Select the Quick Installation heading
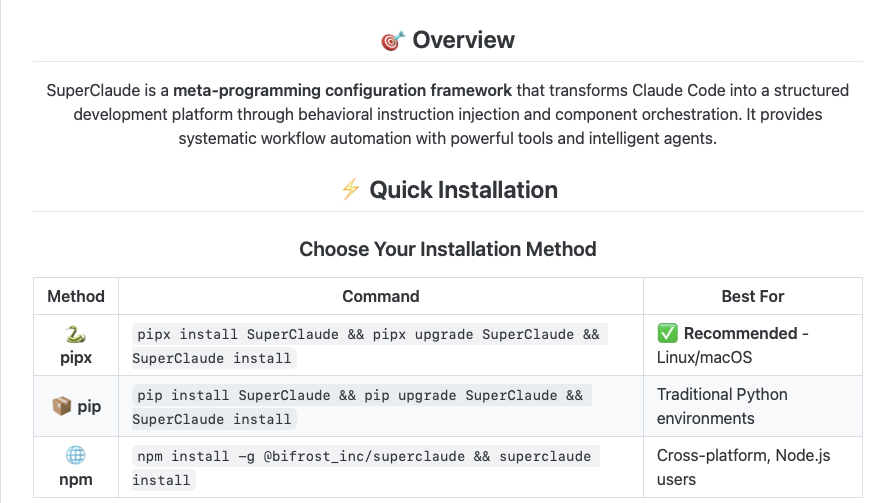Screen dimensions: 895x503 (463, 190)
